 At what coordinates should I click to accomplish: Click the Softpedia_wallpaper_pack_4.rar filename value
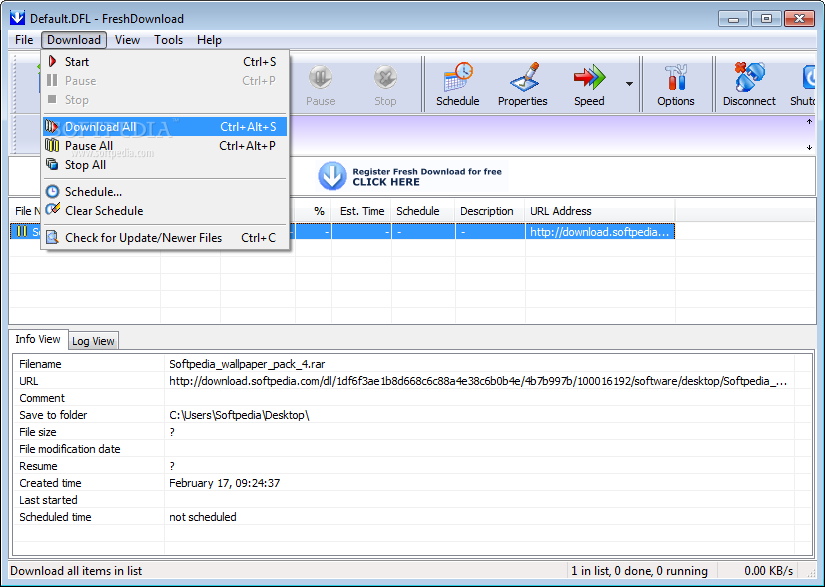coord(247,364)
